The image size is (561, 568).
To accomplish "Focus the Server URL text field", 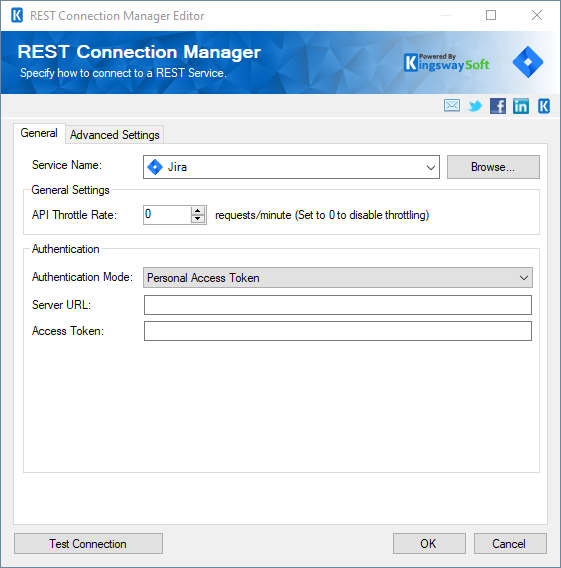I will [338, 305].
